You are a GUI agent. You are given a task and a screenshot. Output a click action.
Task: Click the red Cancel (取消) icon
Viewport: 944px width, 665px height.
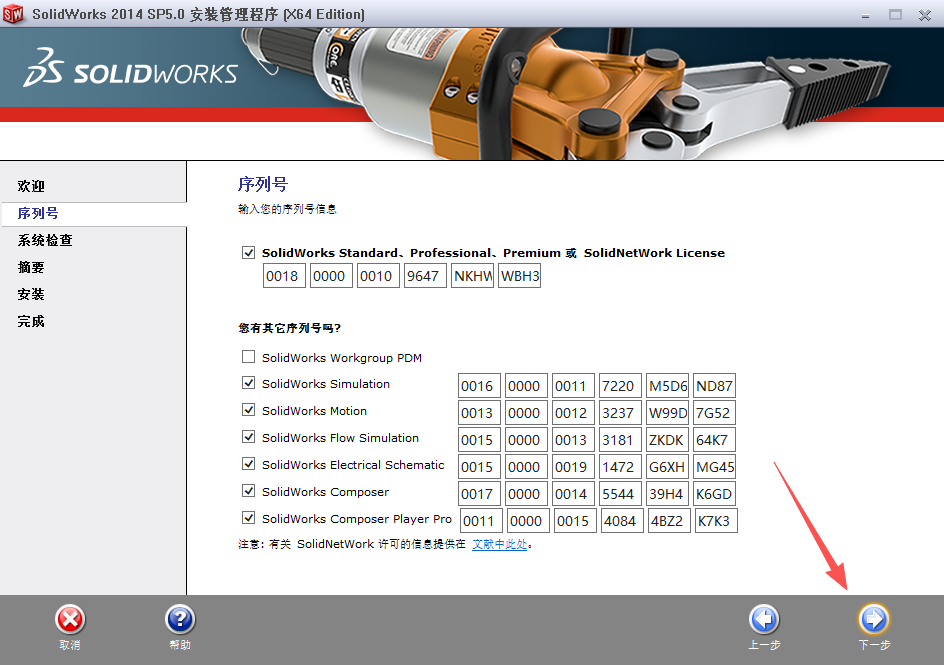[69, 617]
